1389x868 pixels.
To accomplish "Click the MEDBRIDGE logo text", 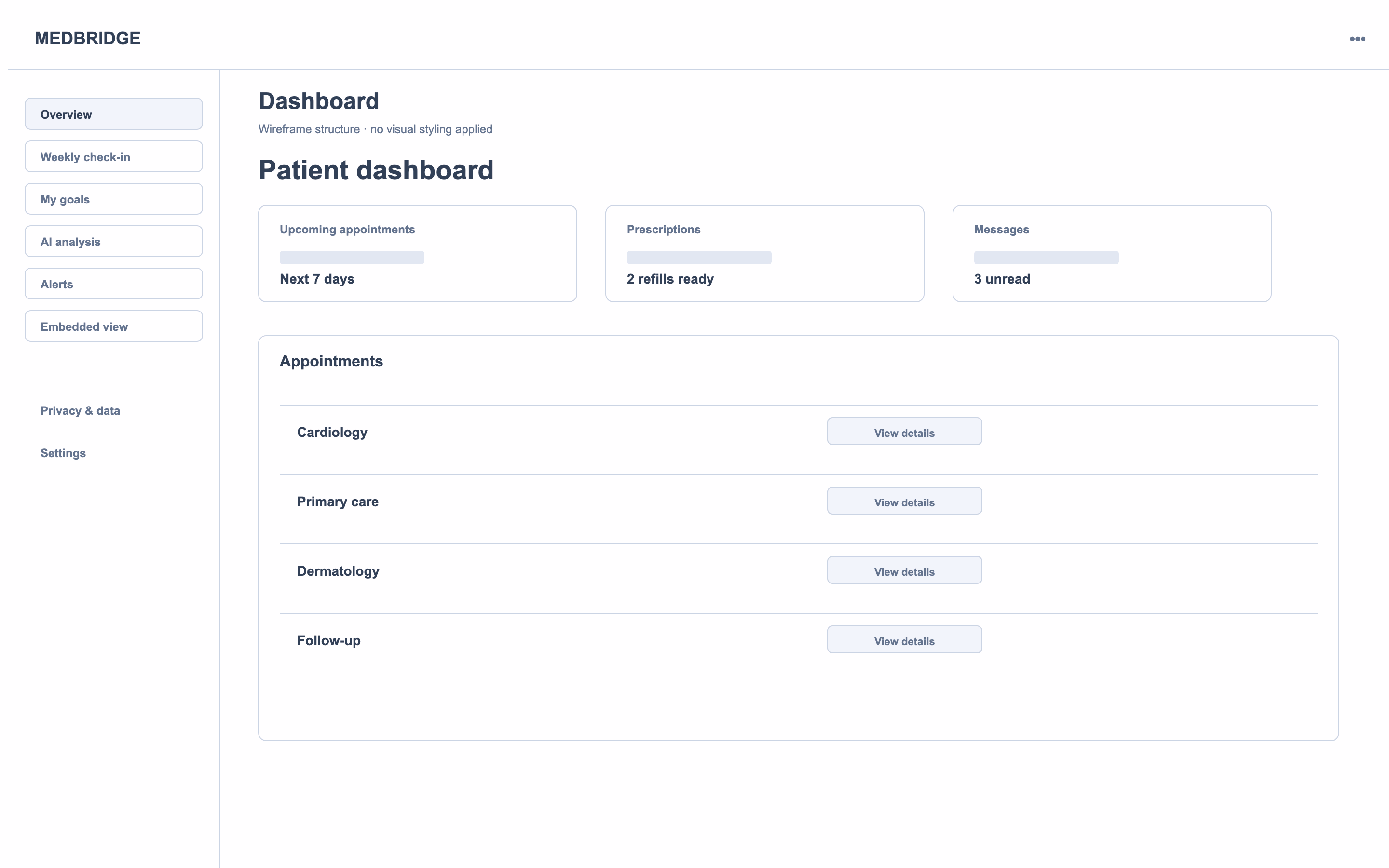I will [x=88, y=39].
